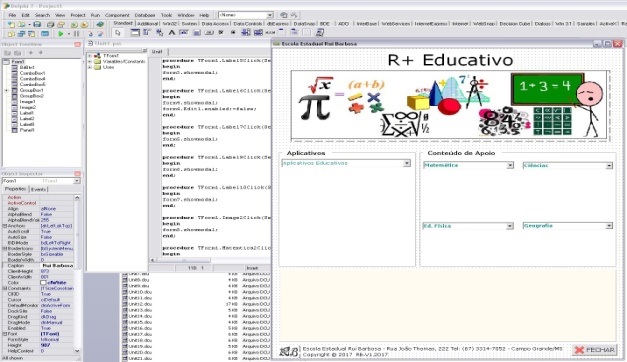Expand the Variables/Constants node
This screenshot has height=362, width=627.
coord(90,62)
